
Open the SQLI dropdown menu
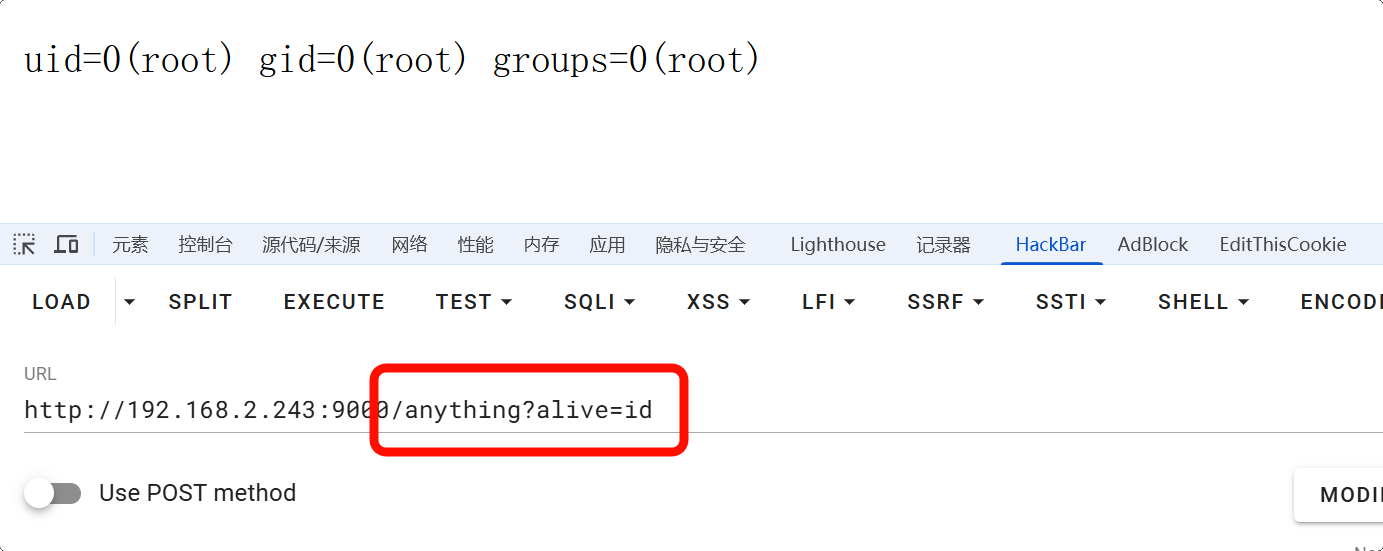point(599,302)
